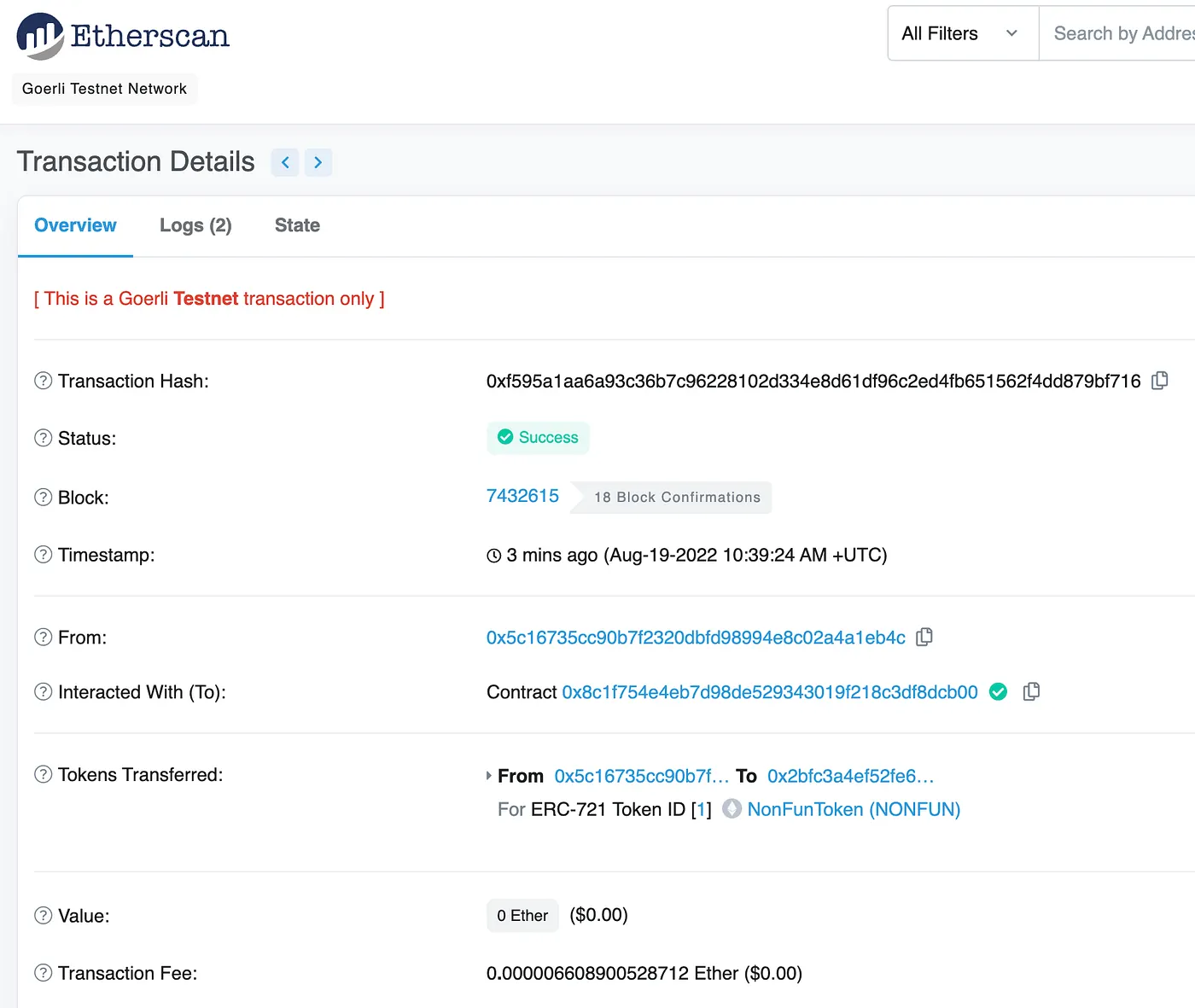Viewport: 1195px width, 1008px height.
Task: Open the All Filters dropdown
Action: point(963,33)
